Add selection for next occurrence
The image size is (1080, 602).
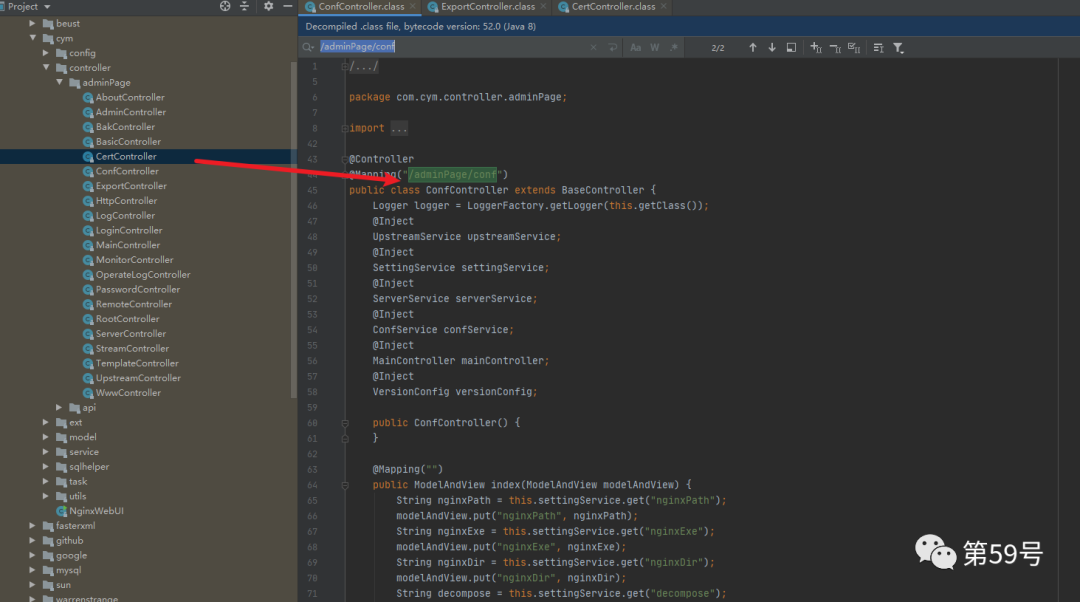pos(816,48)
